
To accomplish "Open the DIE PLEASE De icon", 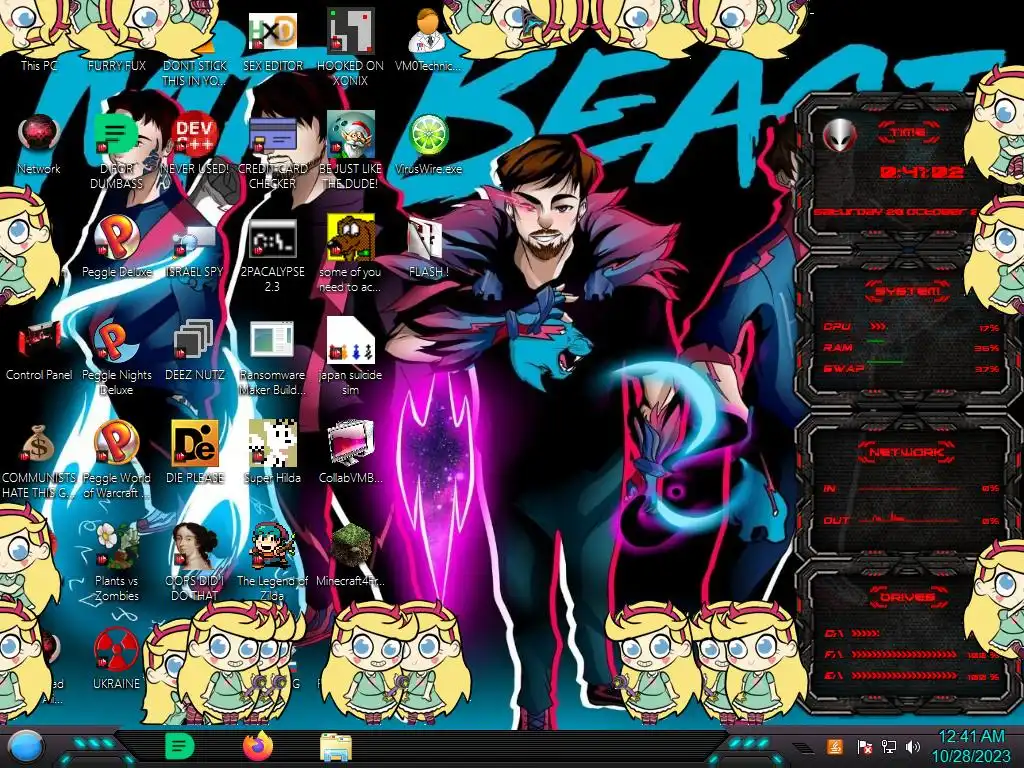I will coord(195,443).
